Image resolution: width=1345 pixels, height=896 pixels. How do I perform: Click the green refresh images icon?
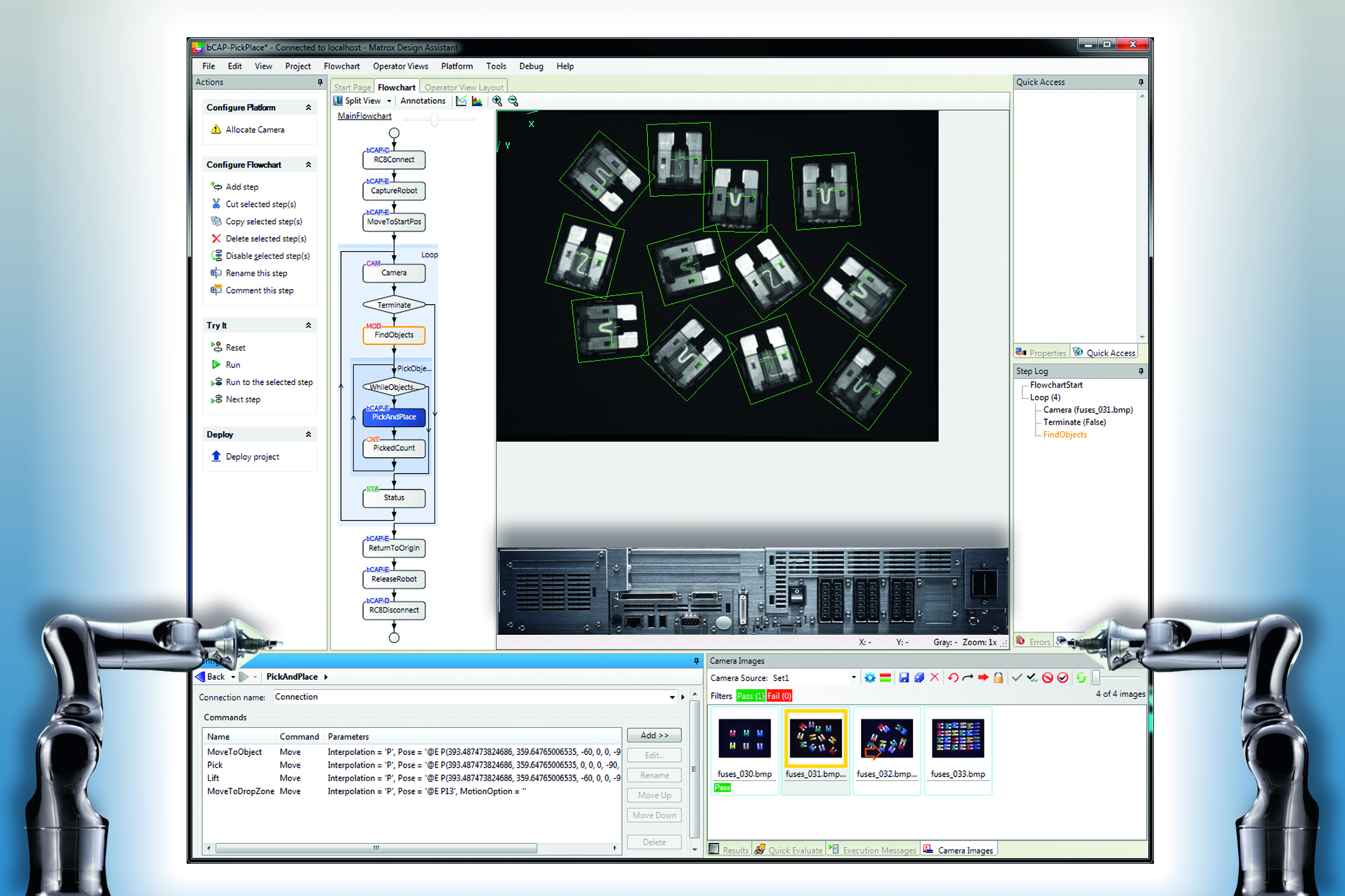coord(1081,678)
